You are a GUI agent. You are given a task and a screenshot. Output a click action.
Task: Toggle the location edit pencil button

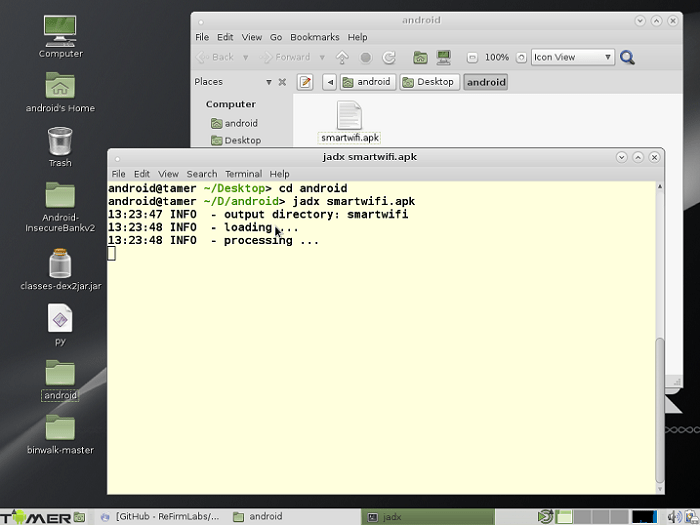point(306,82)
